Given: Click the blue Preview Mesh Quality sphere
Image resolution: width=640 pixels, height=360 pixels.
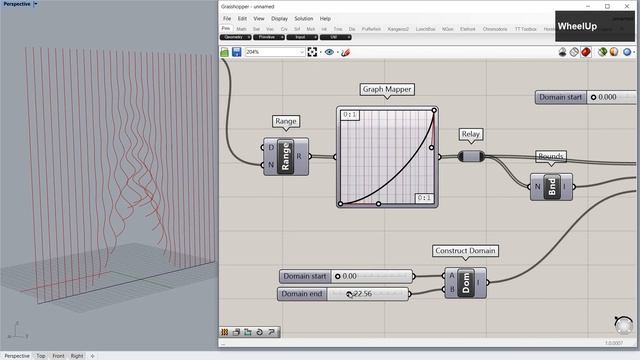Looking at the screenshot, I should (x=627, y=52).
